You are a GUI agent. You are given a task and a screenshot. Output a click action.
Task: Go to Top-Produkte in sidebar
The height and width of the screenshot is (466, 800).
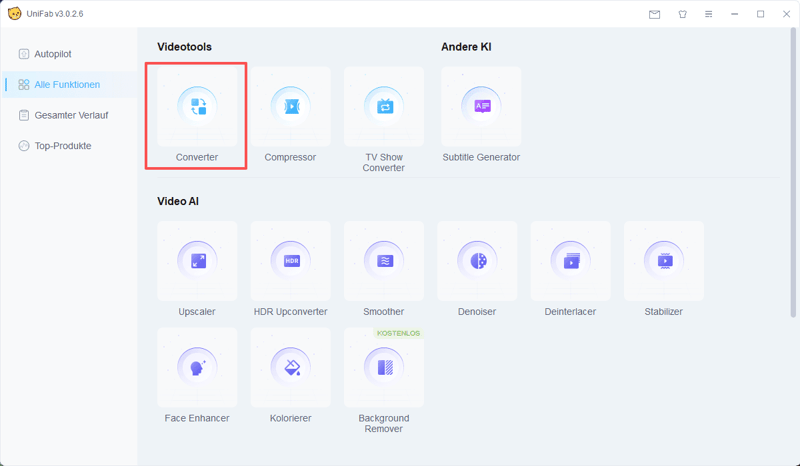(62, 146)
